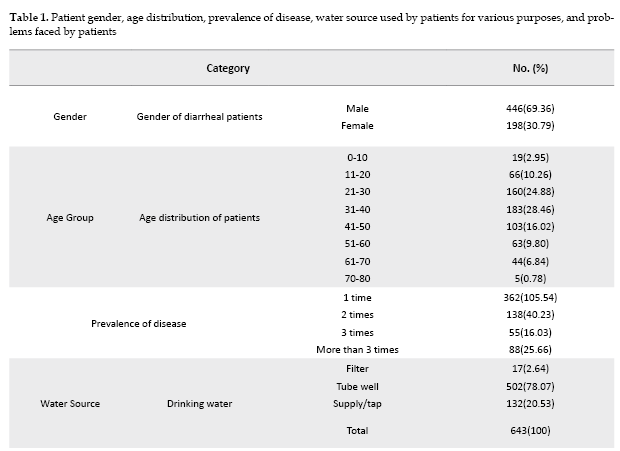
Task: Click "Age distribution of patients" cell
Action: [x=201, y=218]
